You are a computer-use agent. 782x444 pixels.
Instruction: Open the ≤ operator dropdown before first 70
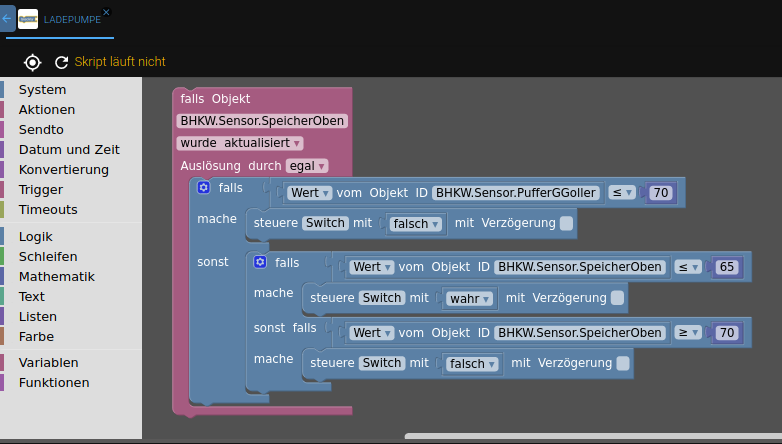(x=621, y=193)
